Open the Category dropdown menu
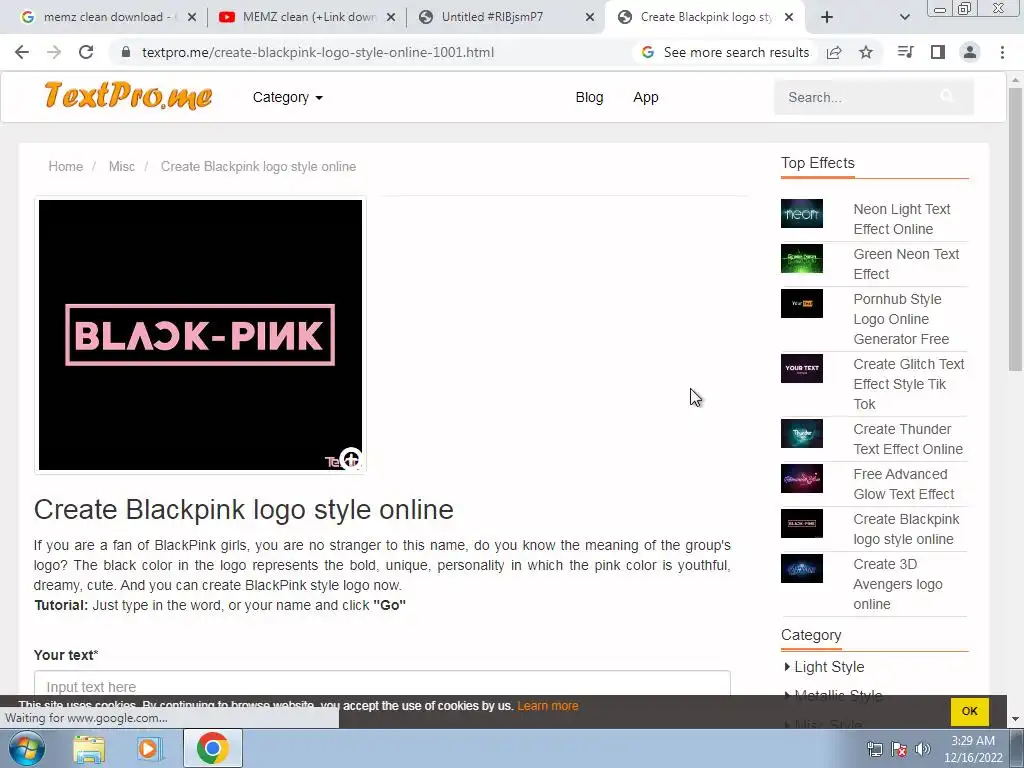Image resolution: width=1024 pixels, height=768 pixels. (x=287, y=97)
